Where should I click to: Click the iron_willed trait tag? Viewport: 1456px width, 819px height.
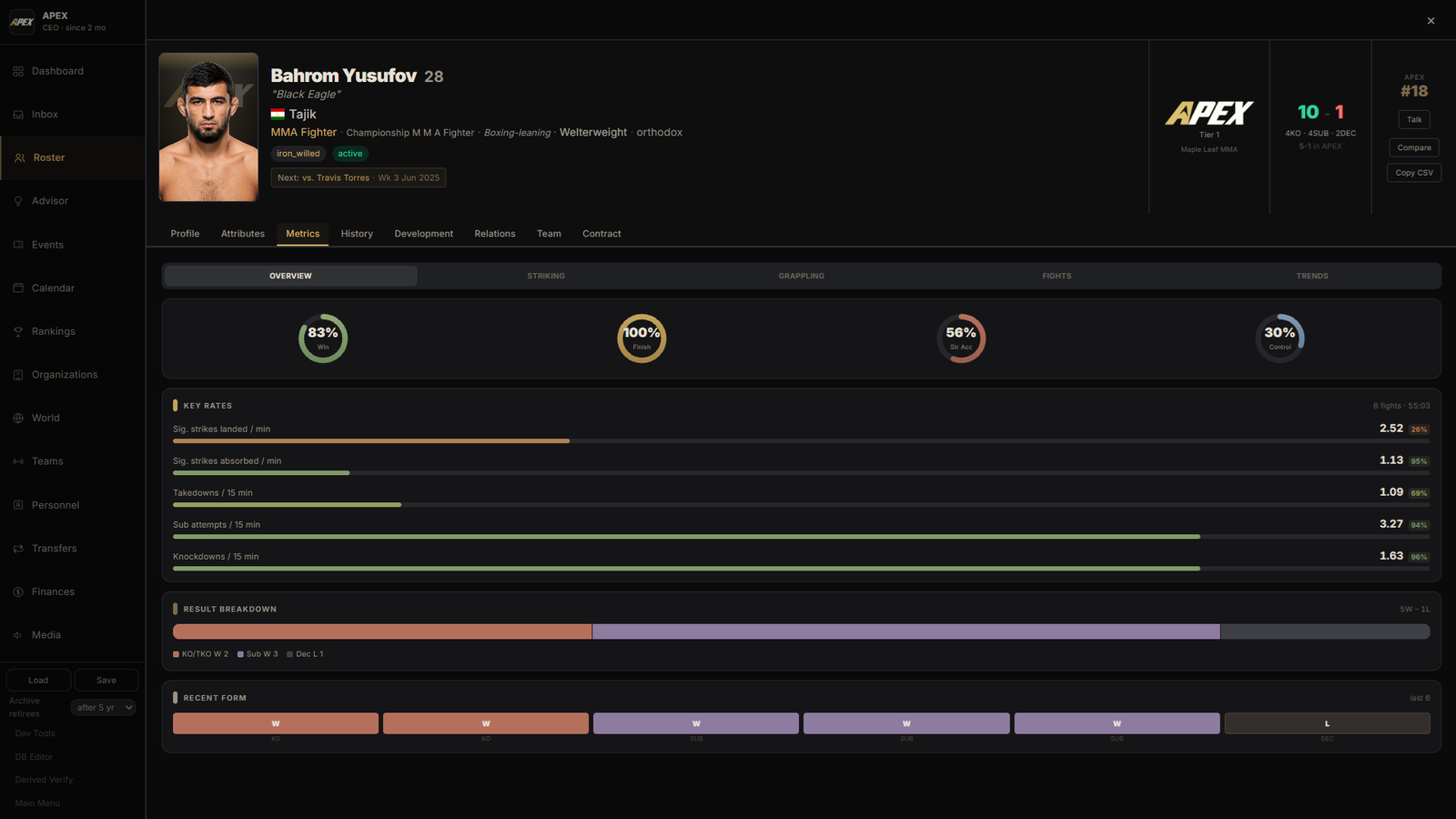pyautogui.click(x=298, y=154)
